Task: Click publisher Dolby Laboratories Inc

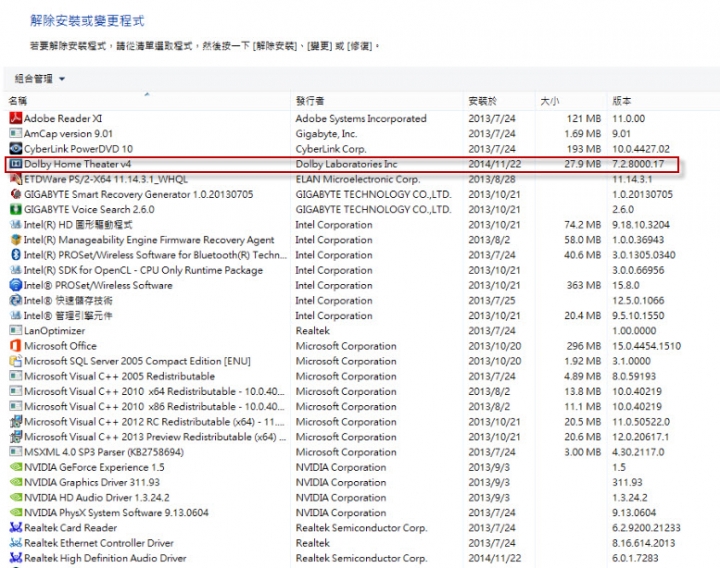Action: [x=346, y=164]
